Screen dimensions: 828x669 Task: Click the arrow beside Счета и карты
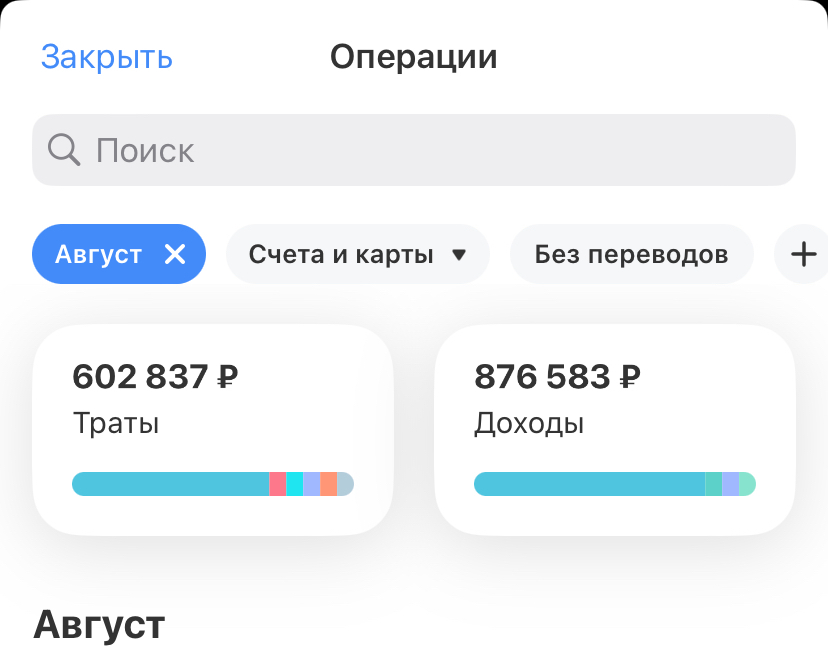[459, 255]
